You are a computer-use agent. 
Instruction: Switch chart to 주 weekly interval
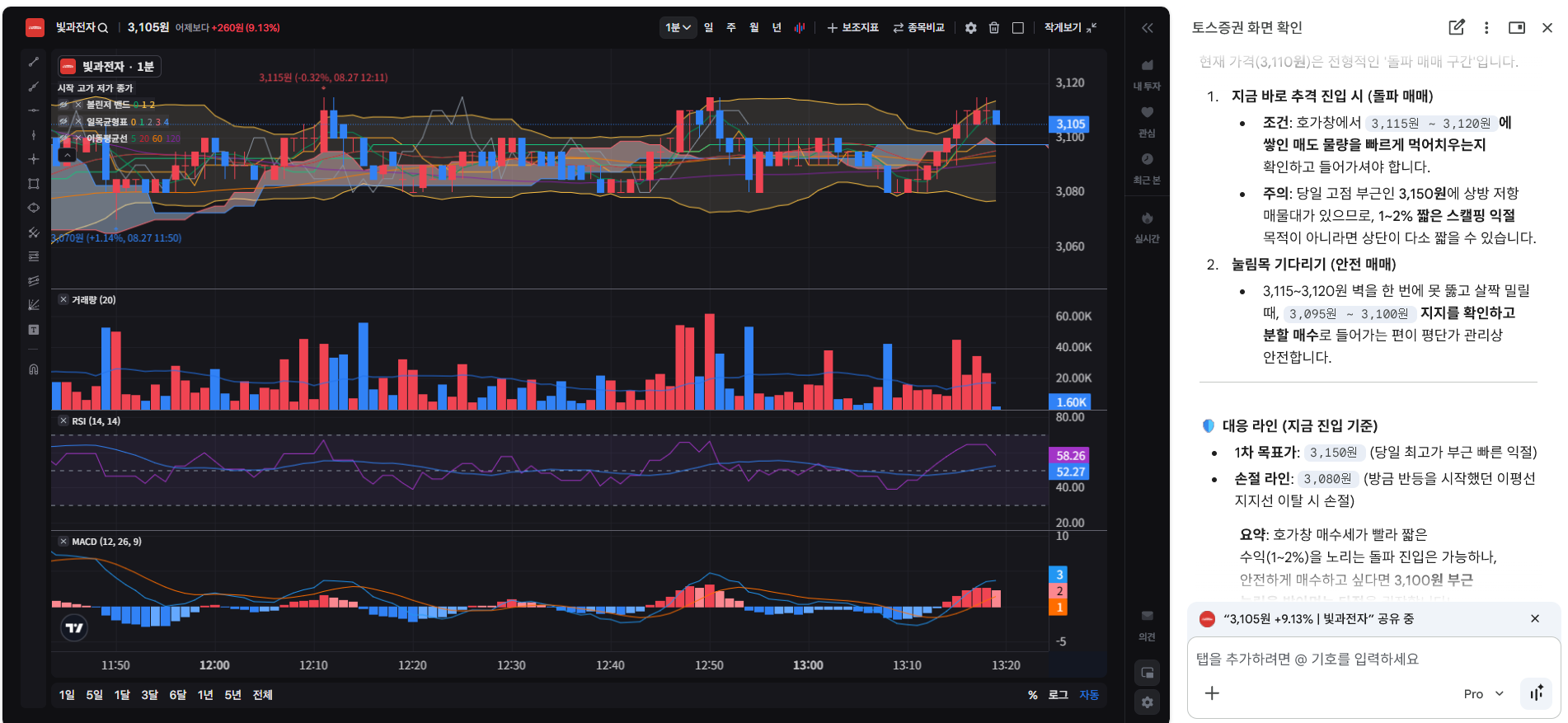731,28
